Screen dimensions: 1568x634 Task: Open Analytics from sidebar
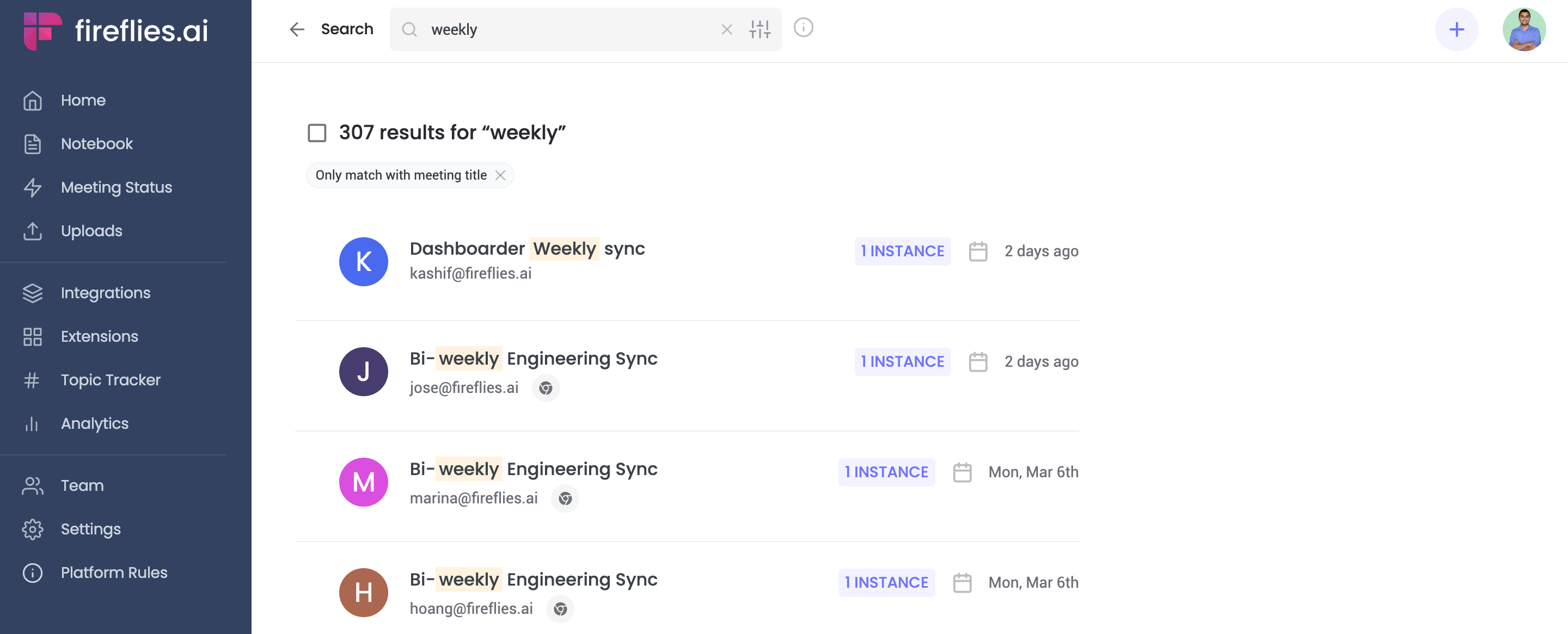coord(94,423)
